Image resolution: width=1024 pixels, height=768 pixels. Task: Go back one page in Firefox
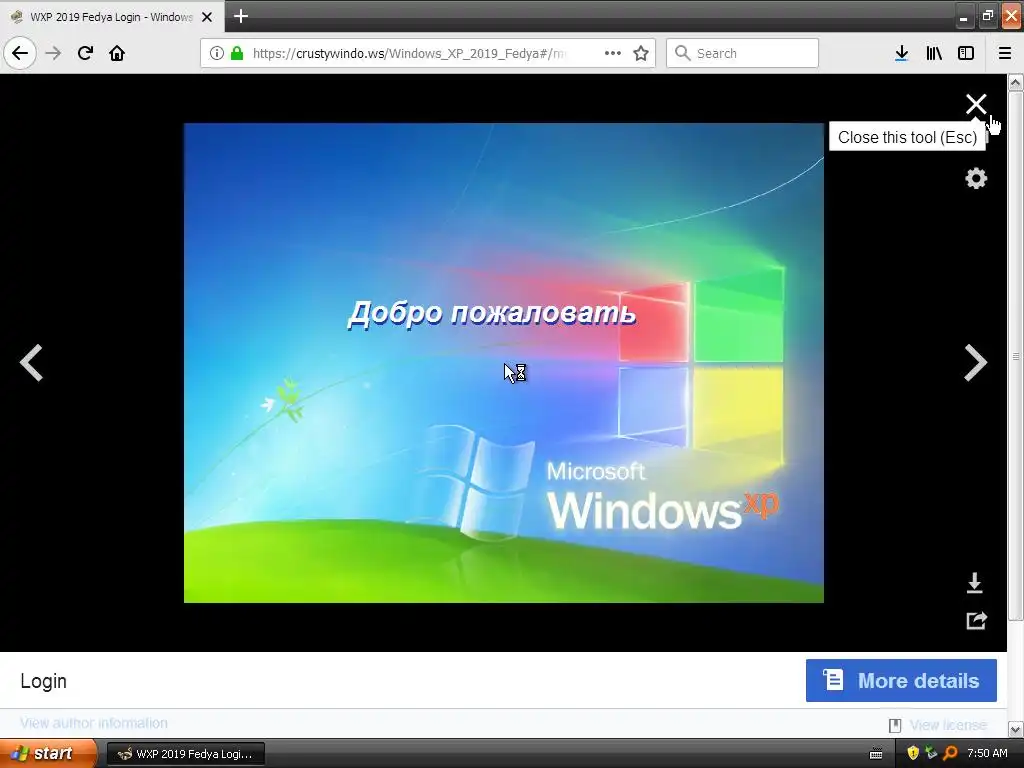pyautogui.click(x=20, y=53)
